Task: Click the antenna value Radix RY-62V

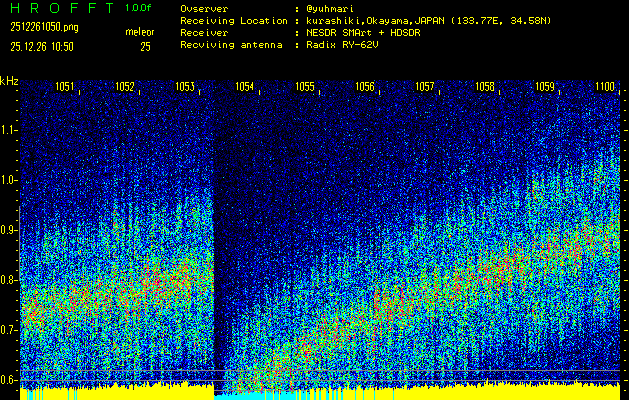Action: click(x=342, y=45)
